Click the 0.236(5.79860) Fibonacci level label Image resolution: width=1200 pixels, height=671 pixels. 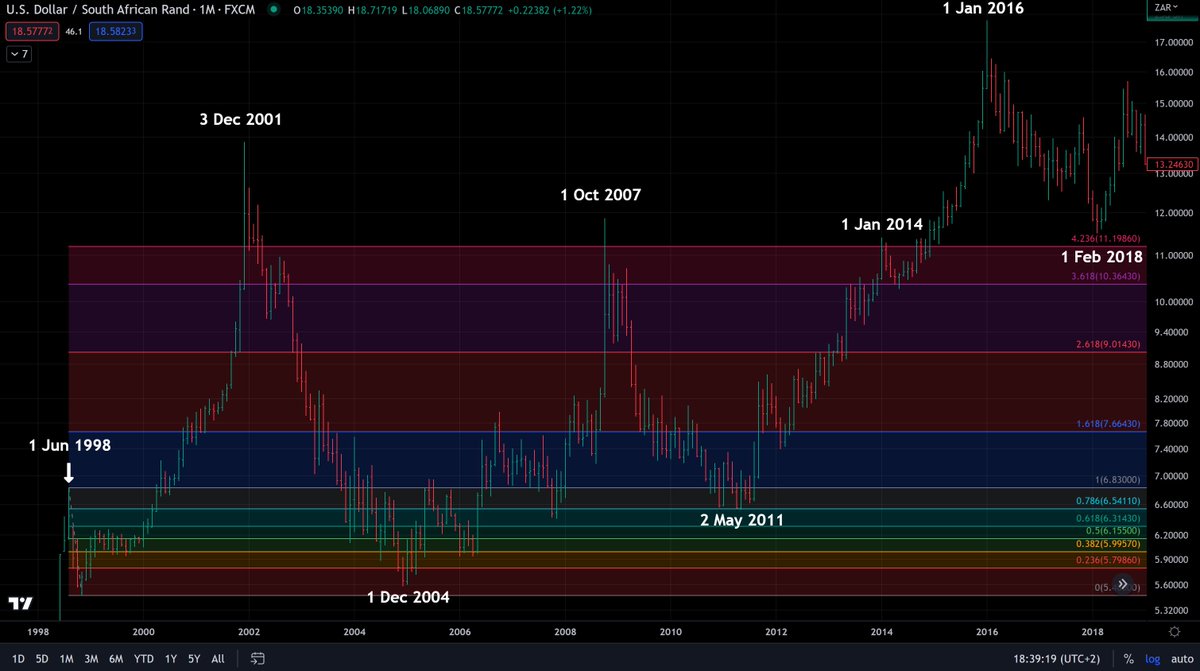(x=1106, y=561)
